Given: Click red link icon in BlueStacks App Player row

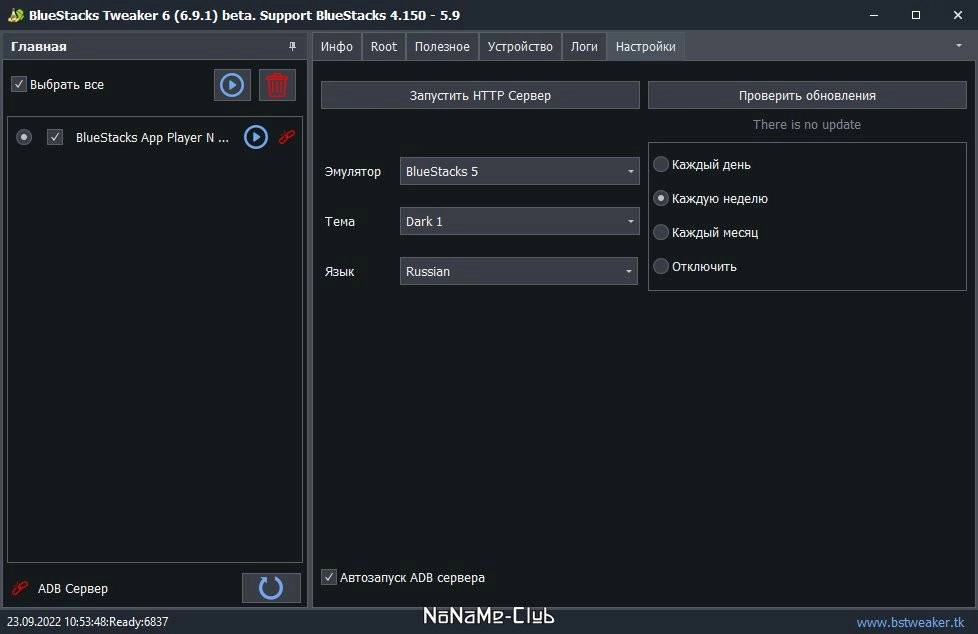Looking at the screenshot, I should (287, 137).
